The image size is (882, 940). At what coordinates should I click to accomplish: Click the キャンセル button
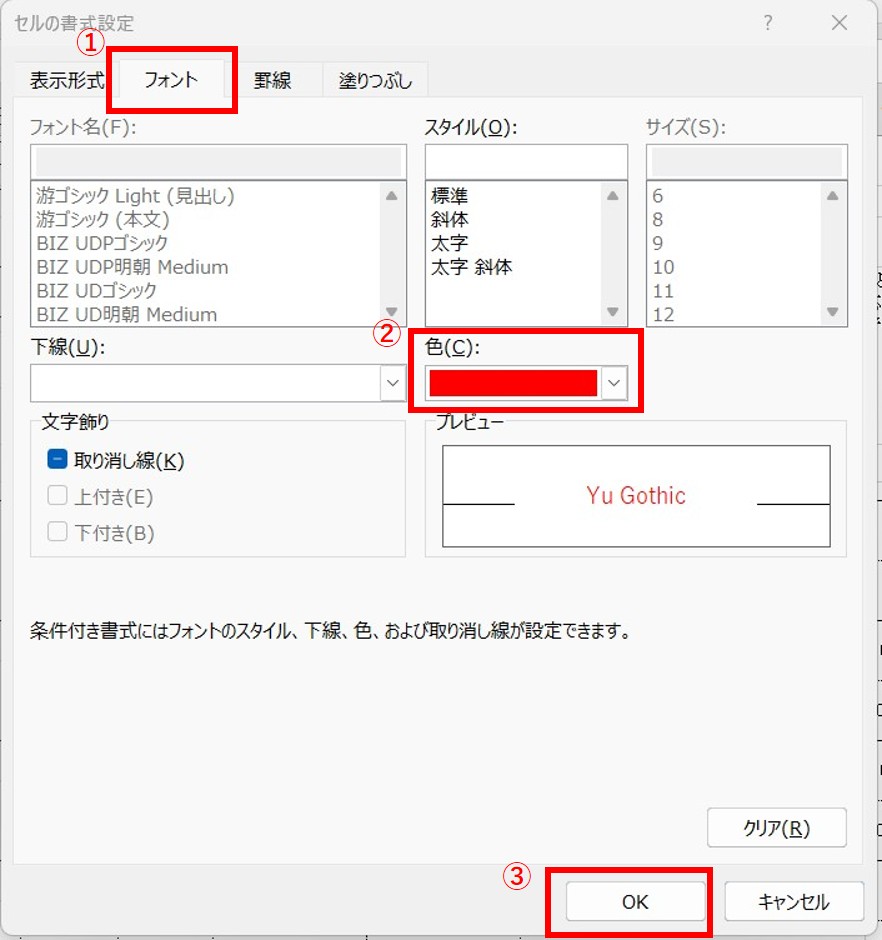pyautogui.click(x=794, y=901)
